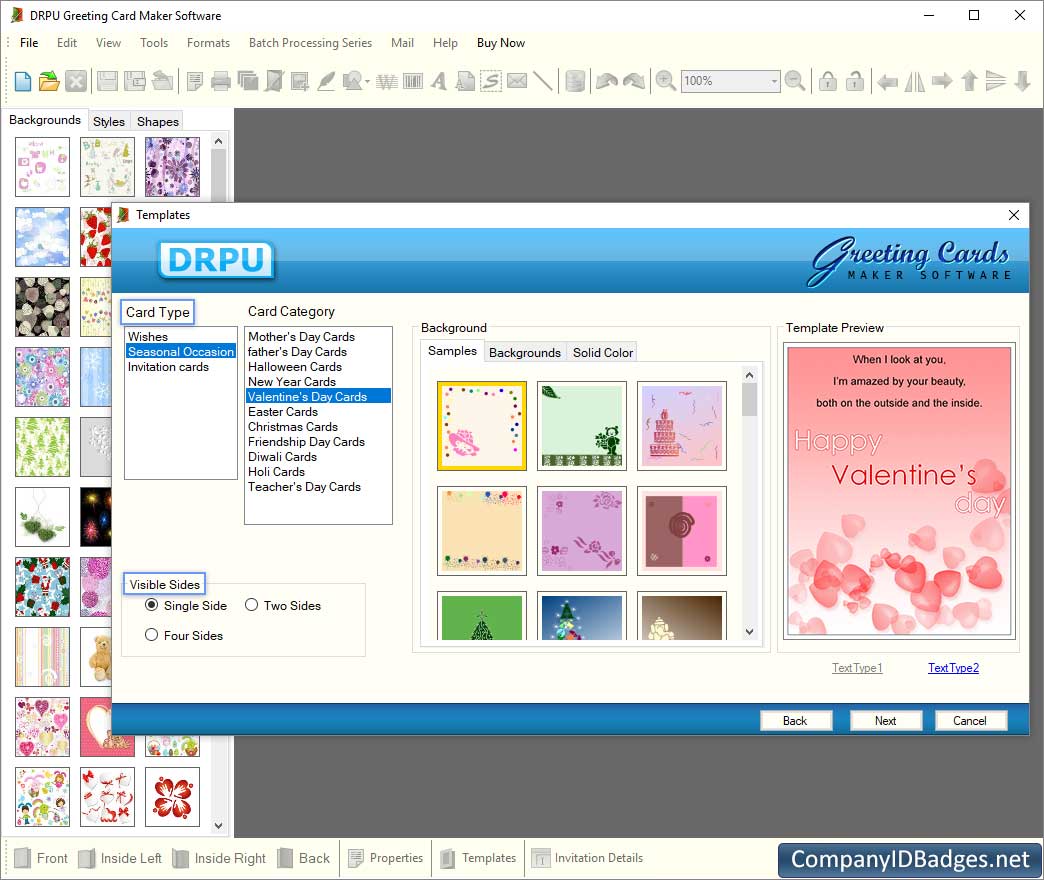
Task: Switch to the Backgrounds tab in Background group
Action: point(525,352)
